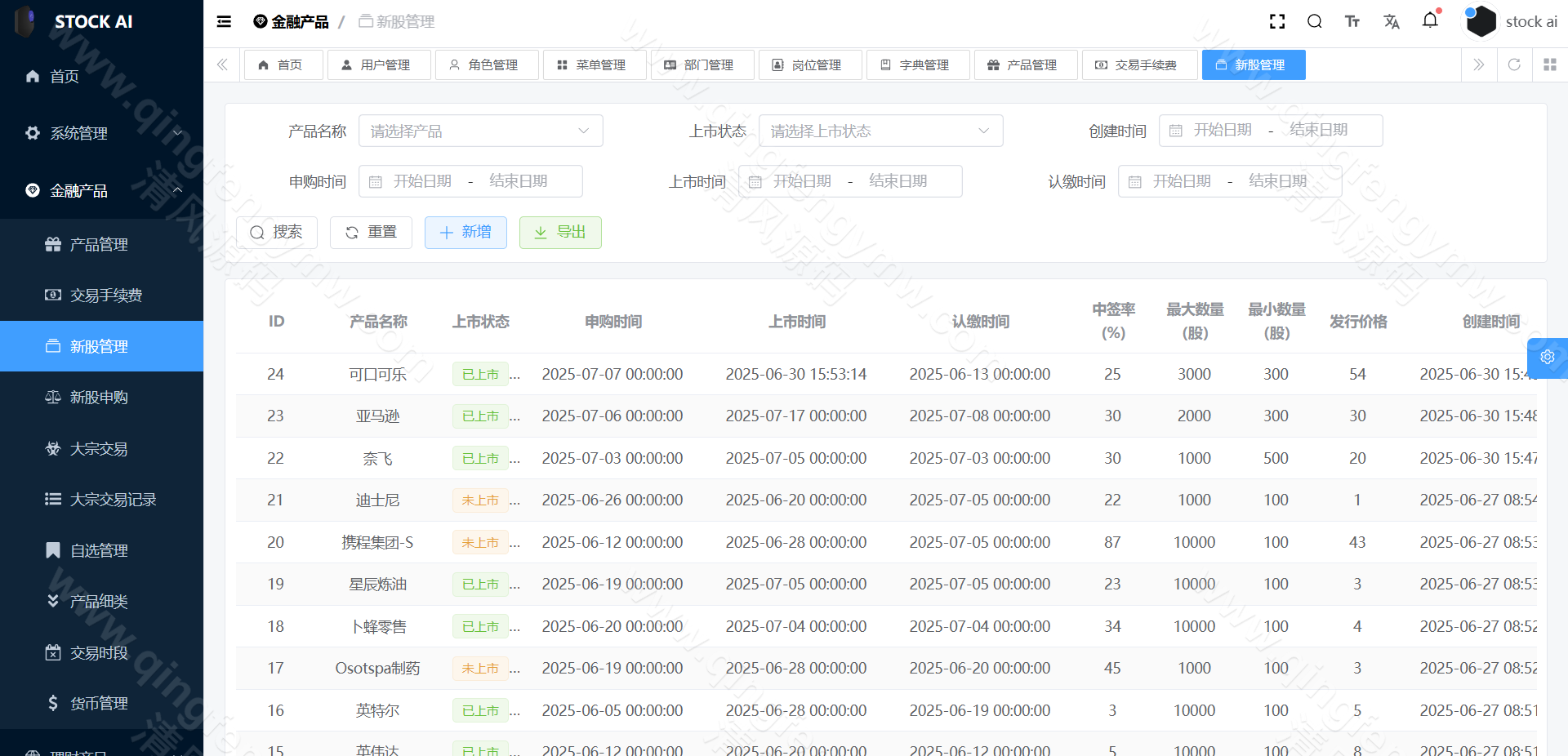1568x756 pixels.
Task: Switch language using the 文A icon
Action: [1392, 22]
